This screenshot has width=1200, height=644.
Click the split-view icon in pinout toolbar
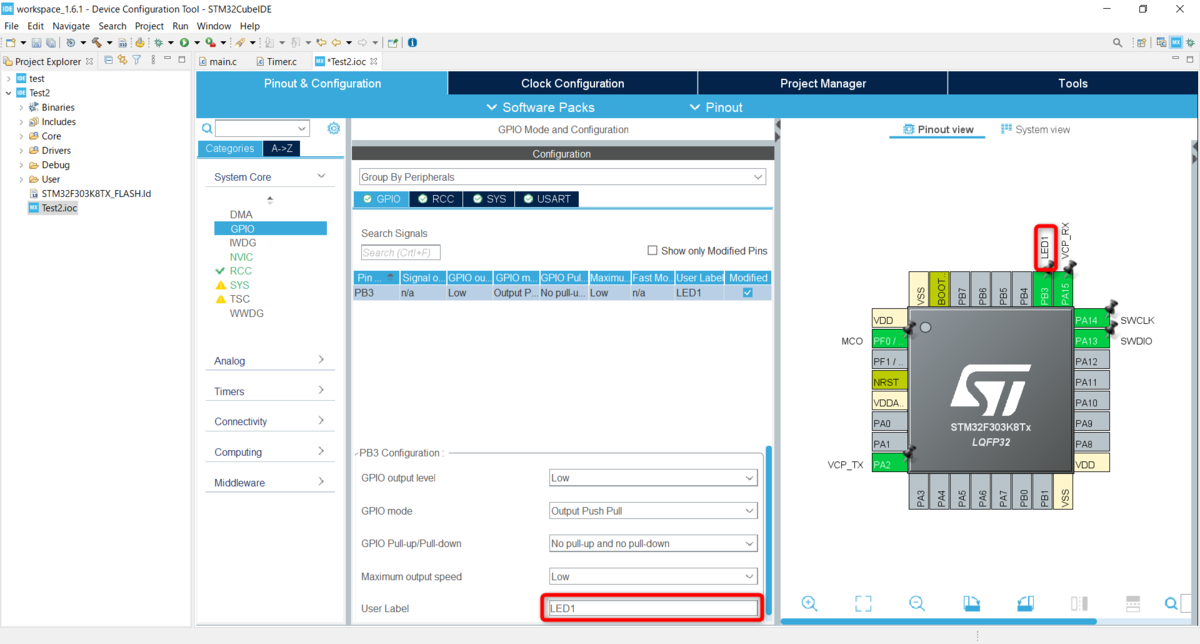coord(1079,603)
